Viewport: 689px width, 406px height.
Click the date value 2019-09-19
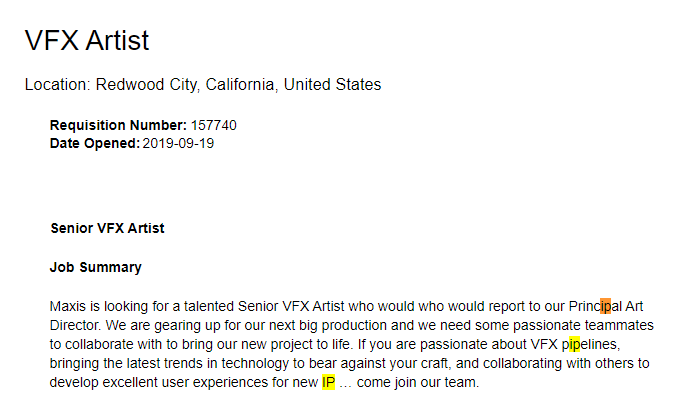point(178,143)
